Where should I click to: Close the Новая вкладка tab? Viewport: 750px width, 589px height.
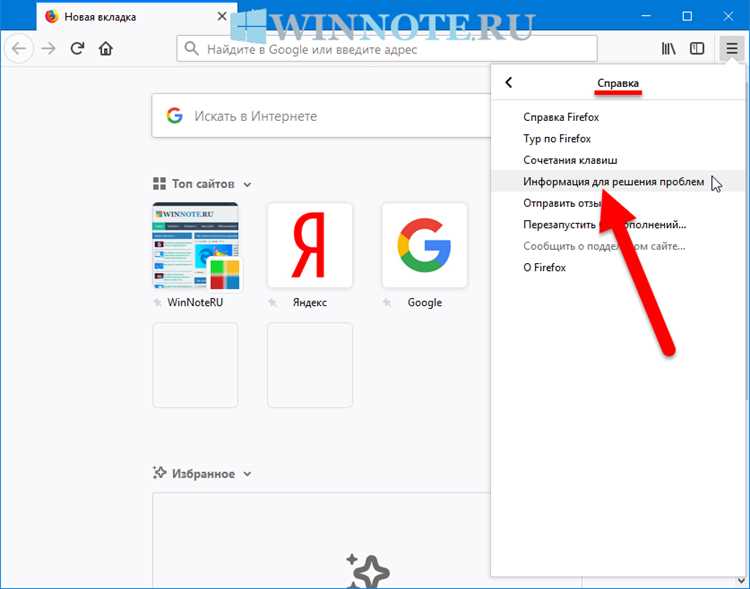coord(222,17)
